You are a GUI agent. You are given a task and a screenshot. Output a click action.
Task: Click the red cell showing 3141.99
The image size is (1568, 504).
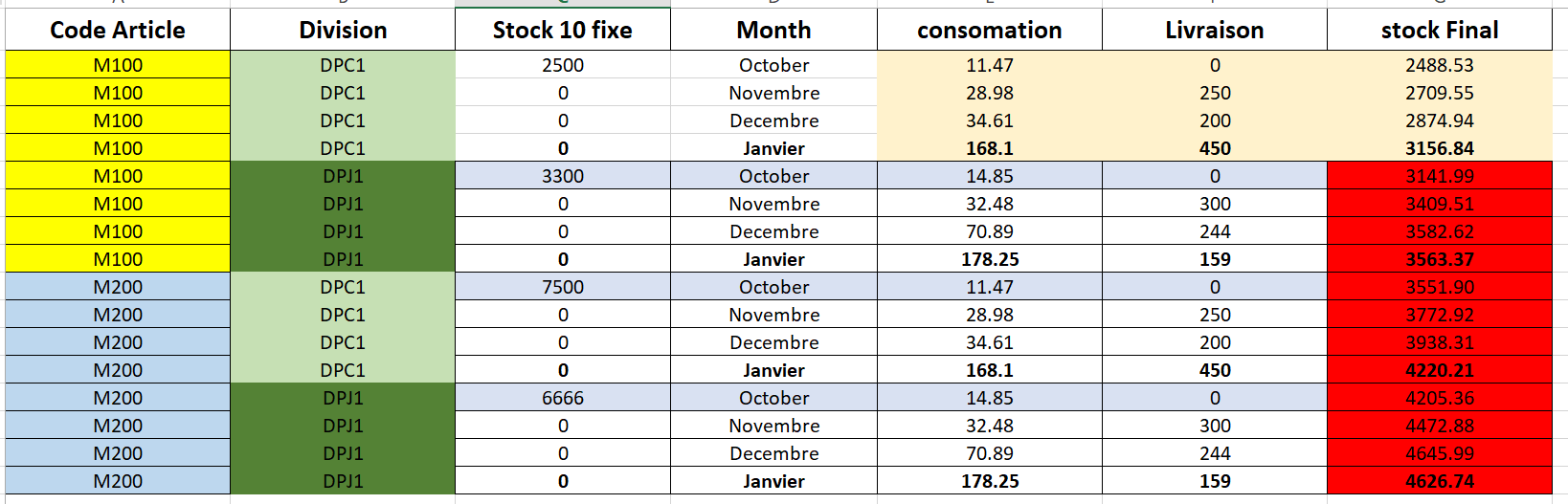tap(1439, 176)
